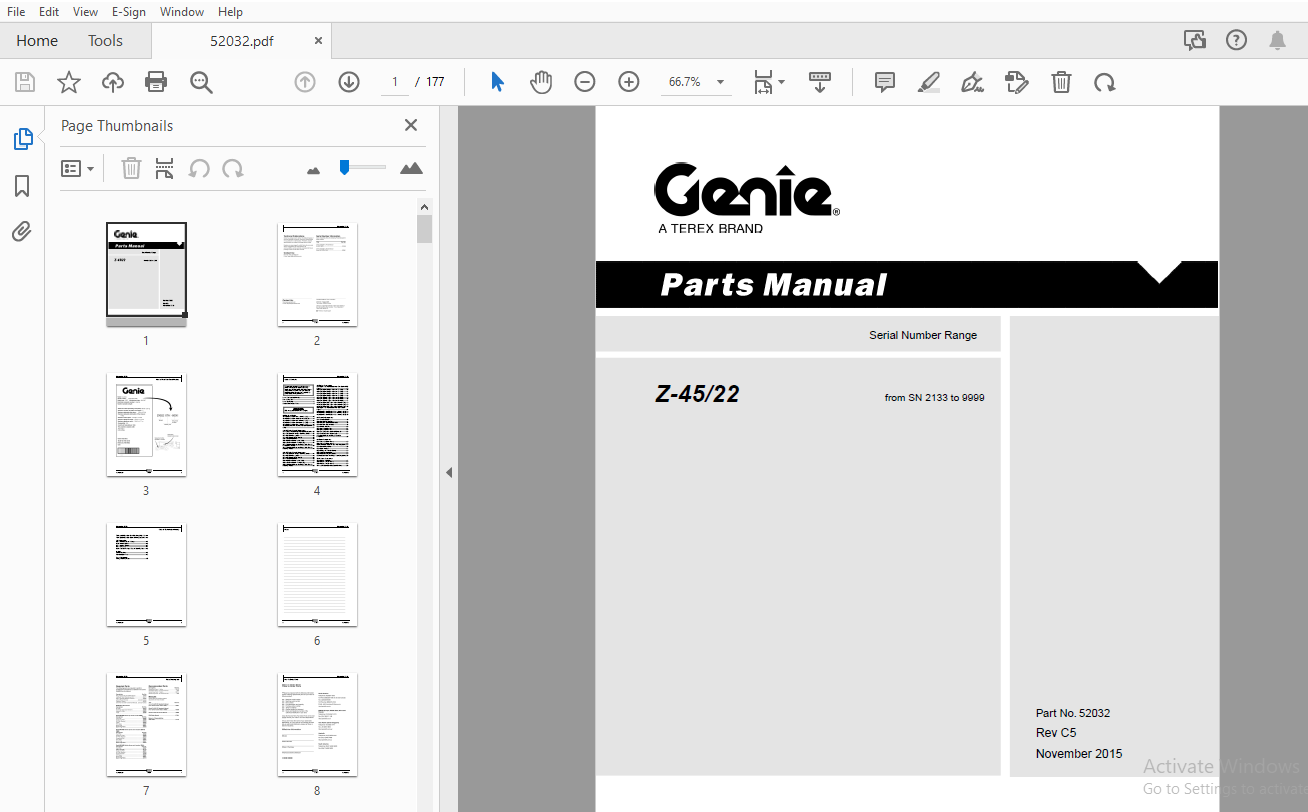The width and height of the screenshot is (1308, 812).
Task: Open the Window menu
Action: click(182, 11)
